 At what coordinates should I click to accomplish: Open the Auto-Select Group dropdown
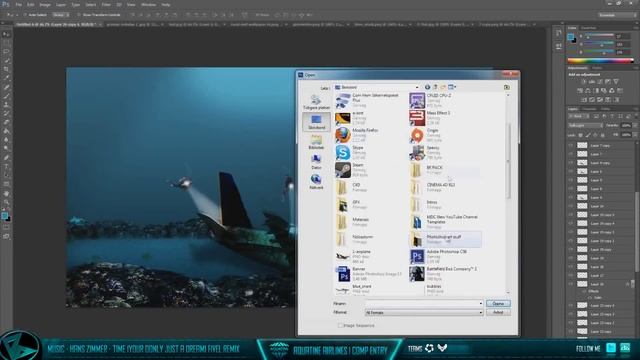tap(60, 15)
